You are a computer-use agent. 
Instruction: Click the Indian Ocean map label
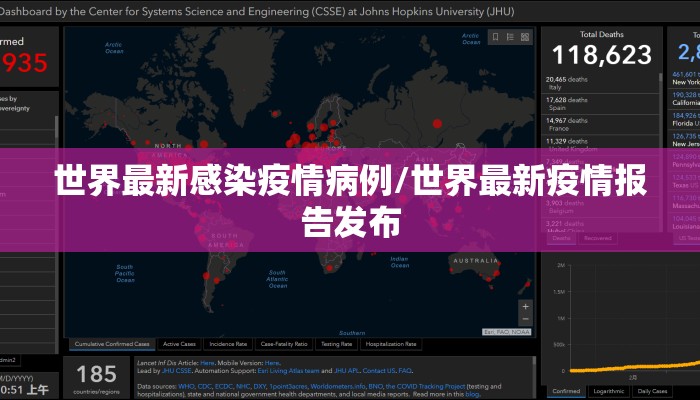click(400, 262)
